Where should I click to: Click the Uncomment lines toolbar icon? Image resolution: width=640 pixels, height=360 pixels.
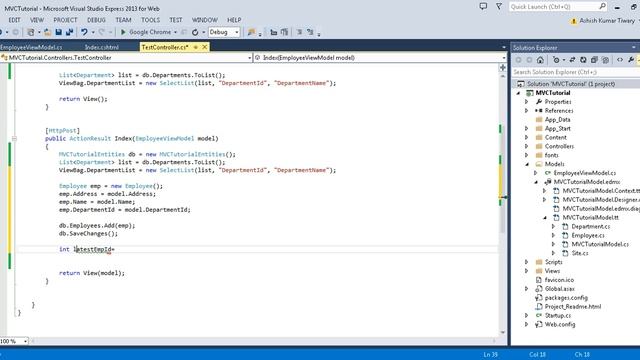(310, 32)
